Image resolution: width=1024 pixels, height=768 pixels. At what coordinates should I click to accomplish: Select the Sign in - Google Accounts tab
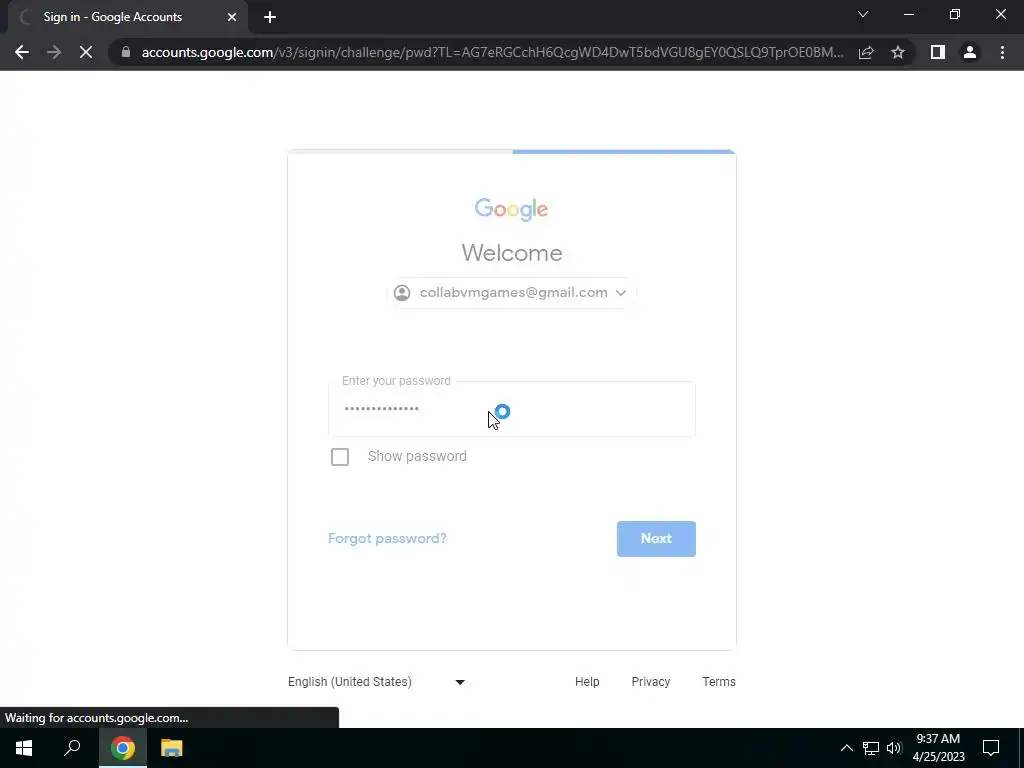coord(127,17)
